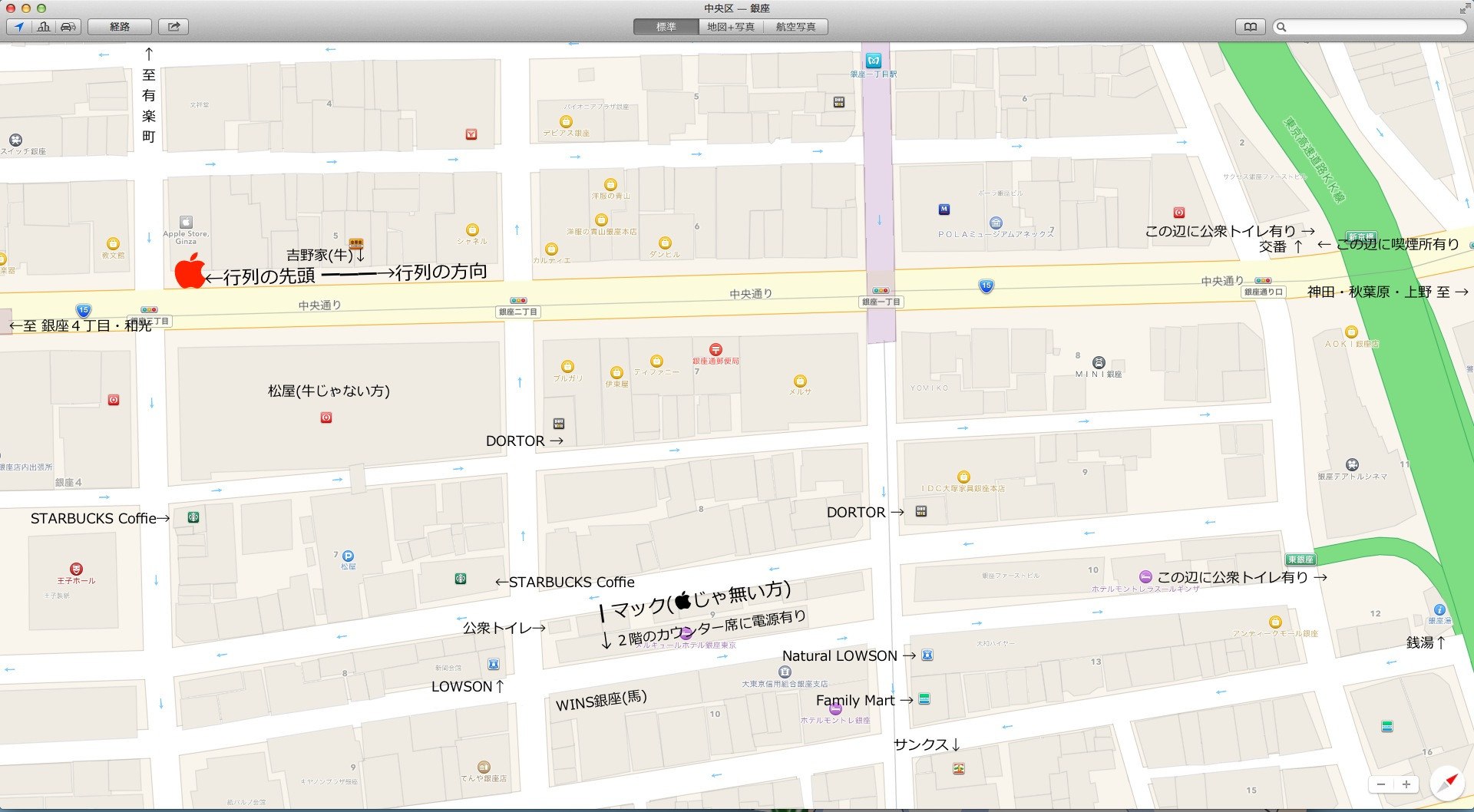Click the ホテルモントレ銀座 hotel icon
1474x812 pixels.
pyautogui.click(x=835, y=708)
